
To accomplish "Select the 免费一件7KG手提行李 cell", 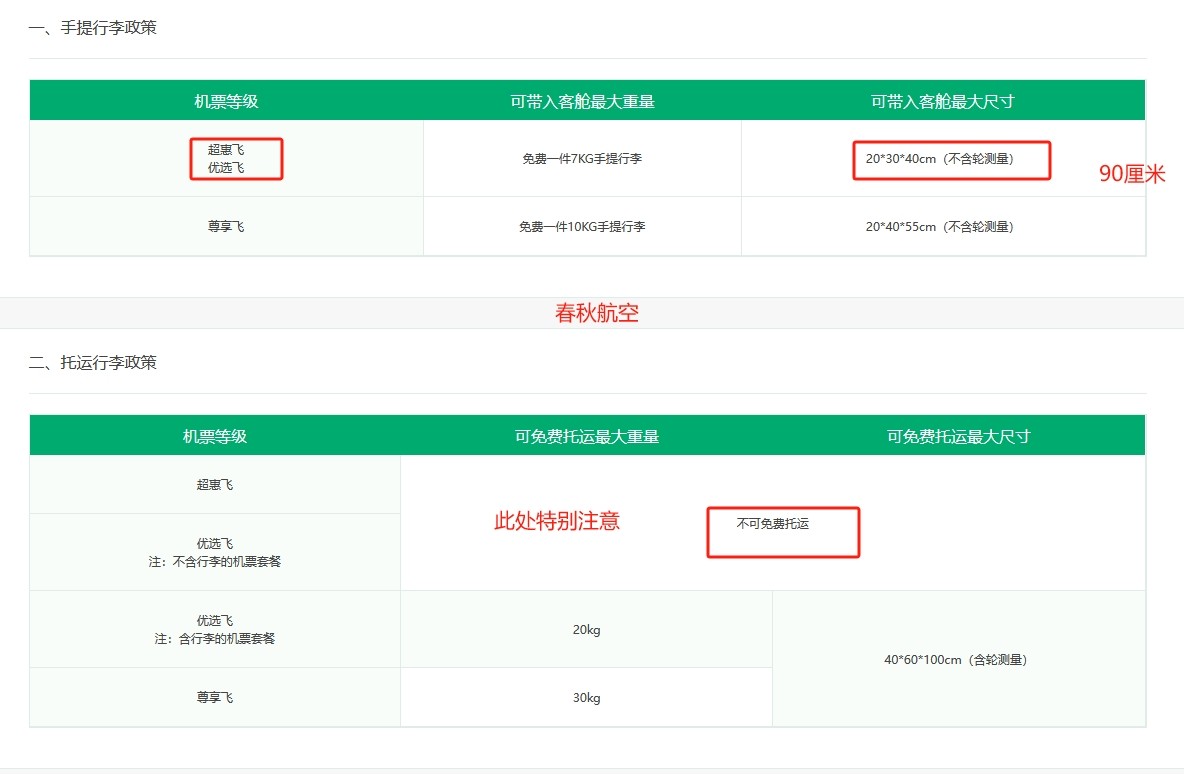I will (x=582, y=159).
